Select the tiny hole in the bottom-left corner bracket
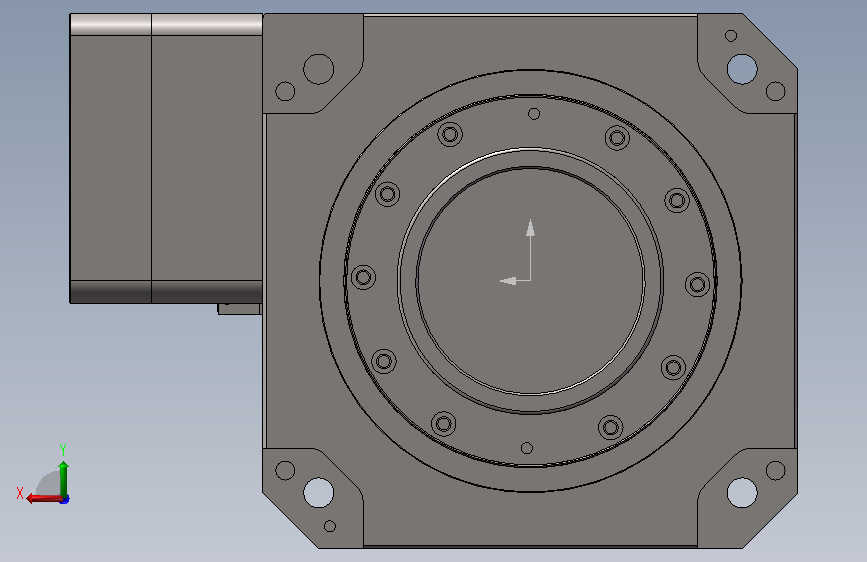Image resolution: width=867 pixels, height=562 pixels. pos(330,526)
